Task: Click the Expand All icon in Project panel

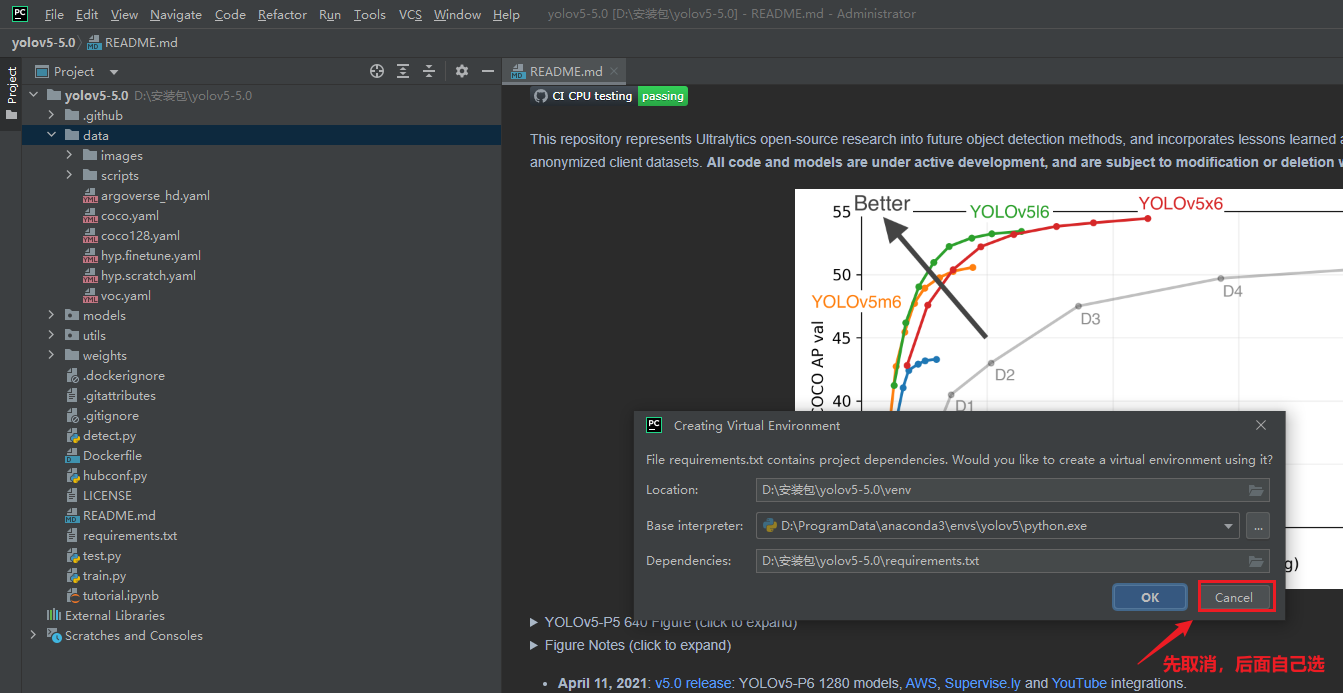Action: (403, 71)
